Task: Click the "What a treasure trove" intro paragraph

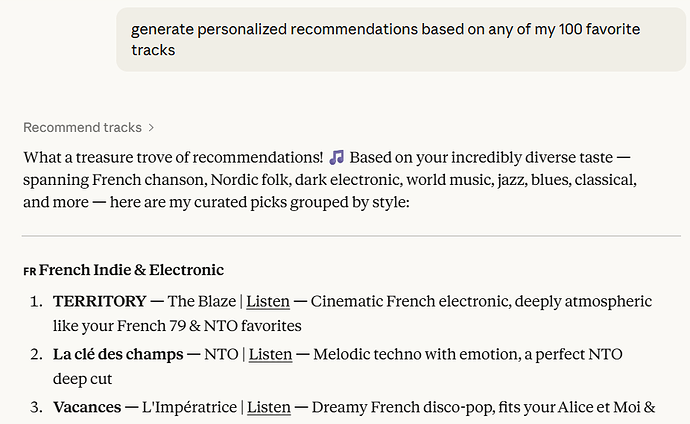Action: click(330, 180)
